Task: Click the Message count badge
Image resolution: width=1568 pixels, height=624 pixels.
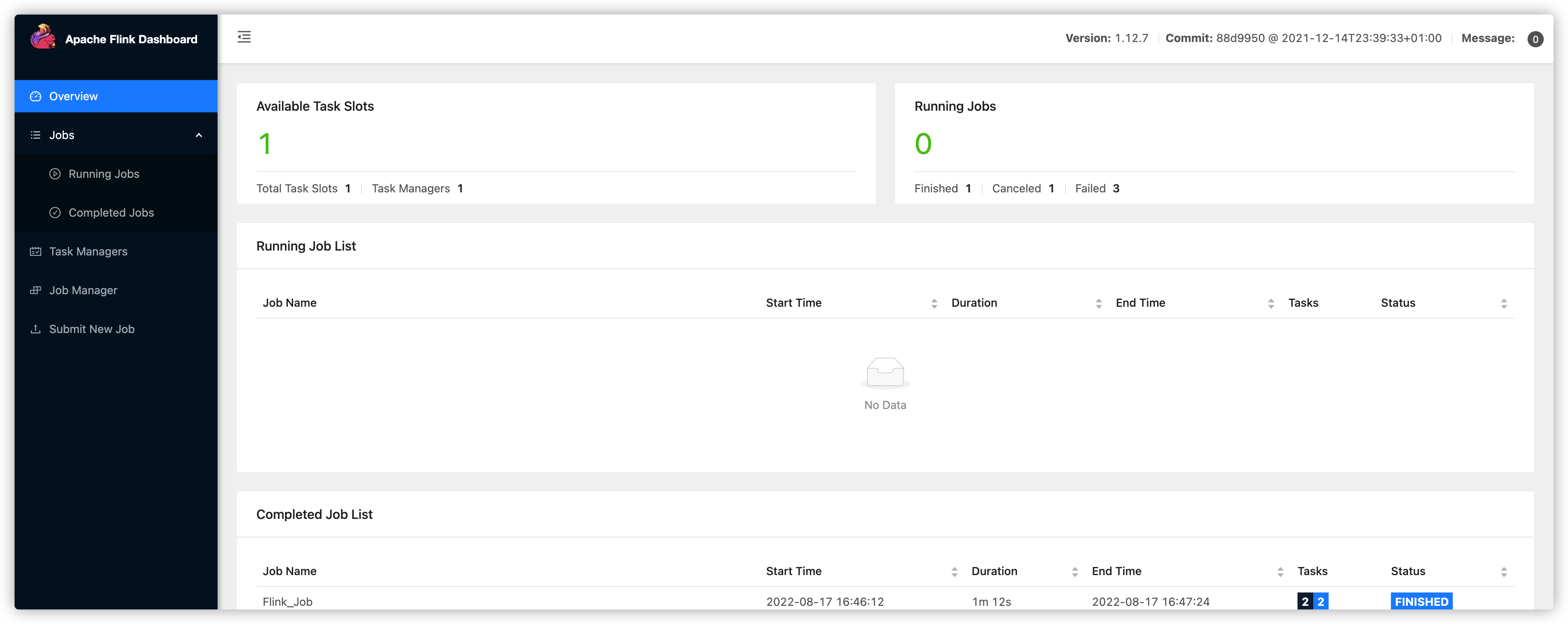Action: click(x=1535, y=39)
